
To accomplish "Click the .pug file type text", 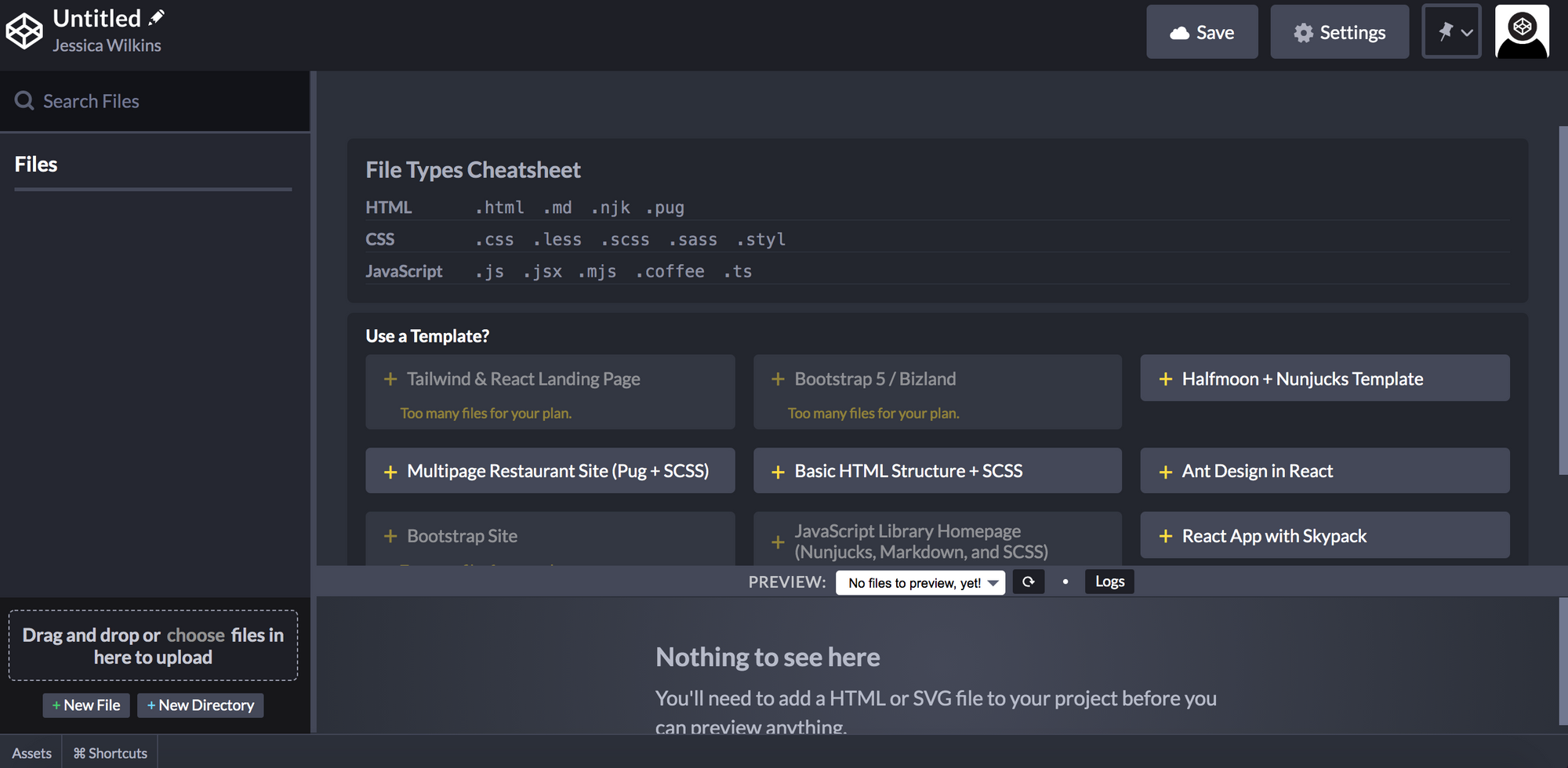I will click(x=665, y=208).
